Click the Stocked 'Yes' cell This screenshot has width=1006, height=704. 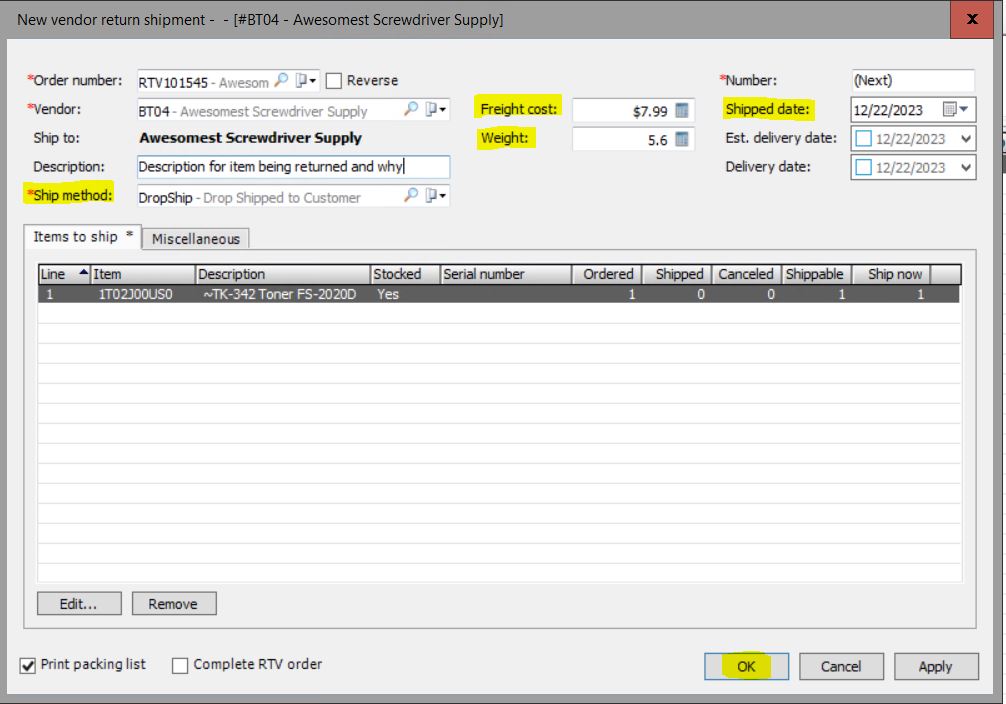(x=388, y=294)
